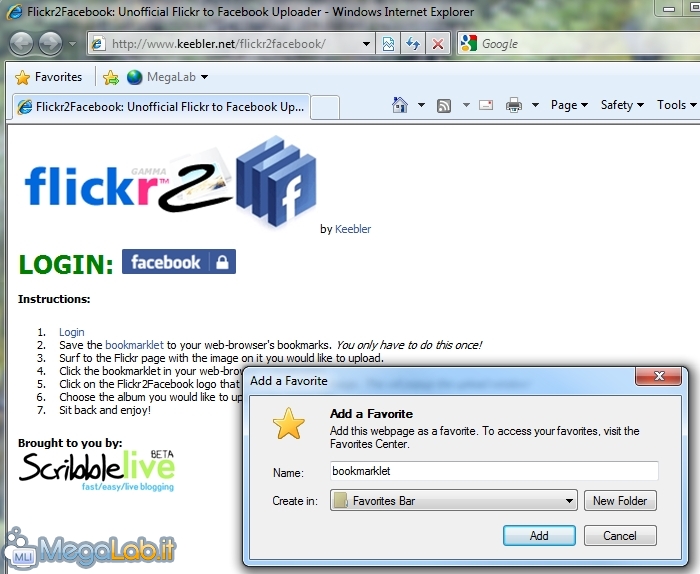Image resolution: width=700 pixels, height=574 pixels.
Task: Click the RSS feeds icon
Action: click(443, 106)
